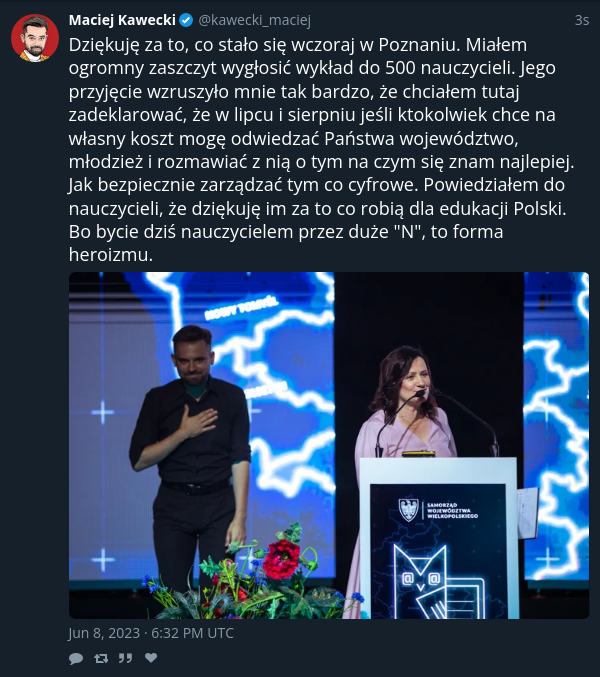600x677 pixels.
Task: Click the Samorząd Województwa Wielkopolskiego podium logo
Action: pyautogui.click(x=438, y=510)
